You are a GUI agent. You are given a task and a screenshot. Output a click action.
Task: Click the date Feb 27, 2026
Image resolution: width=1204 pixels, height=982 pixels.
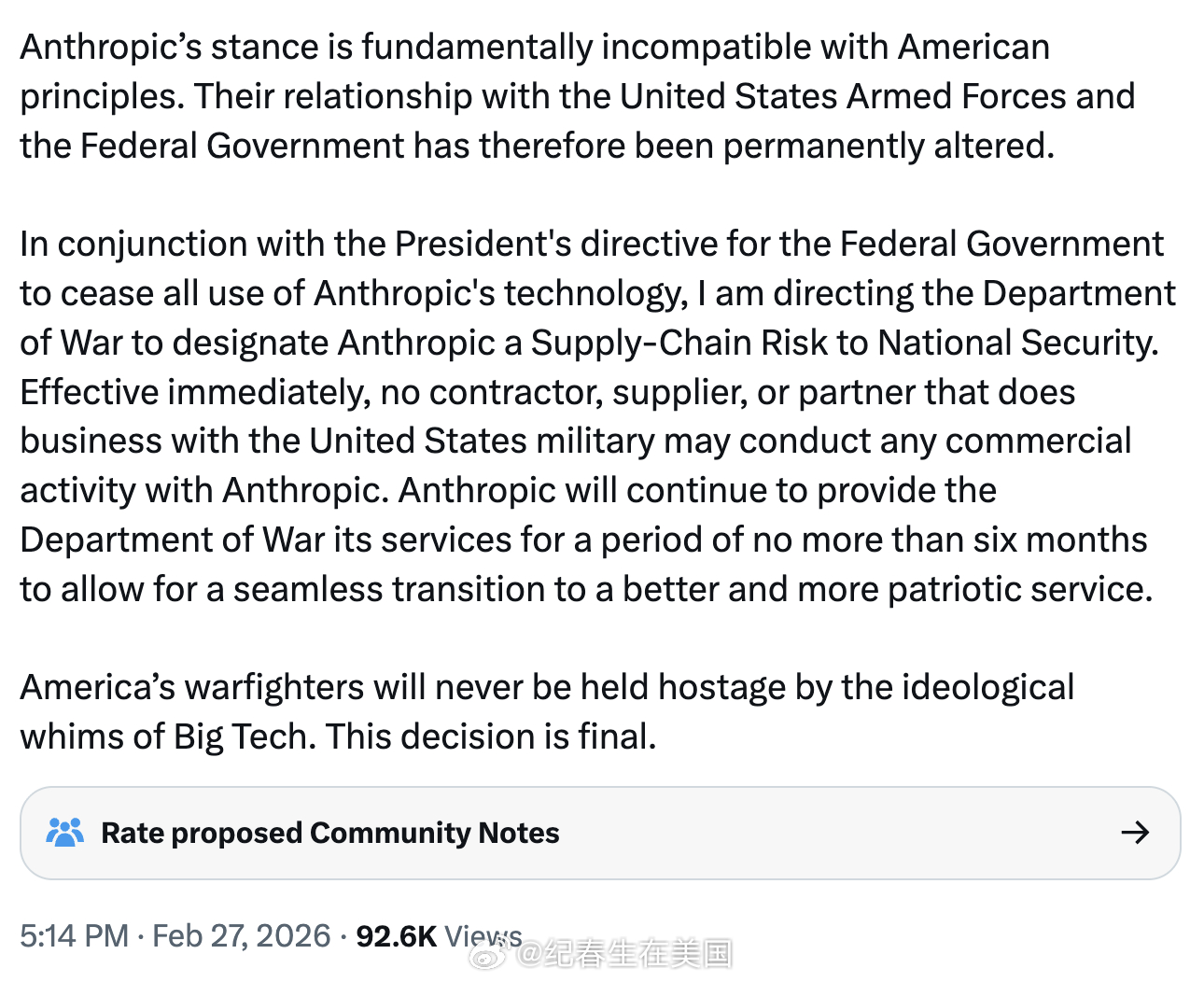241,935
